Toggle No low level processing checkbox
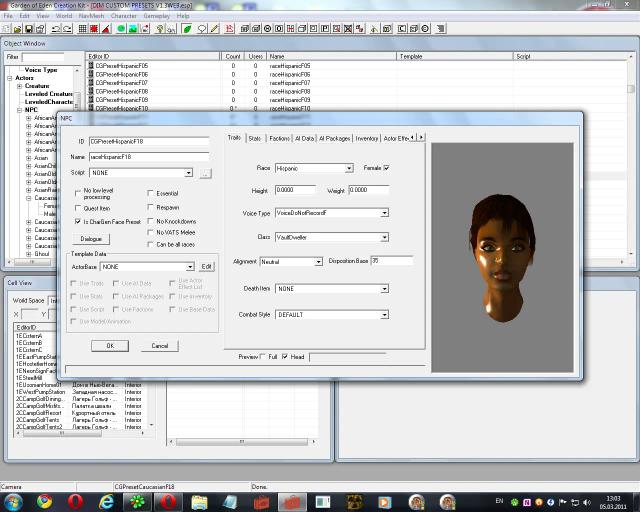 (78, 193)
